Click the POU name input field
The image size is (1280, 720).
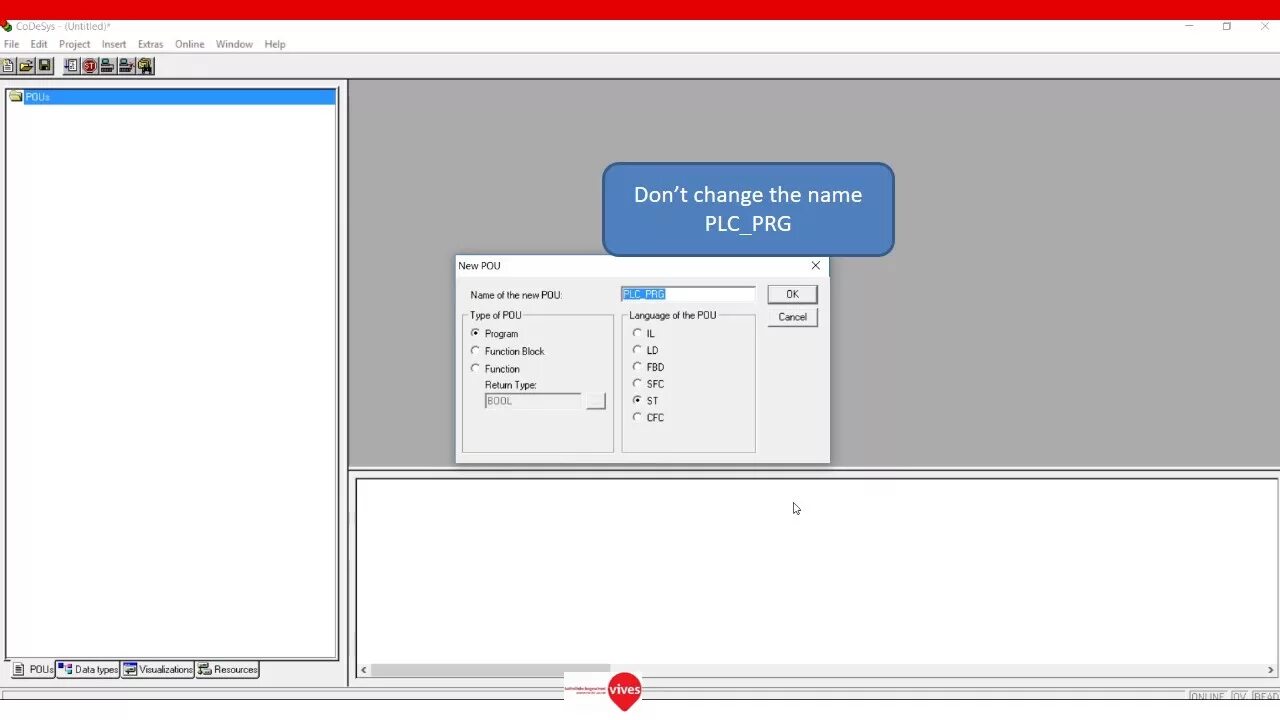(x=688, y=294)
